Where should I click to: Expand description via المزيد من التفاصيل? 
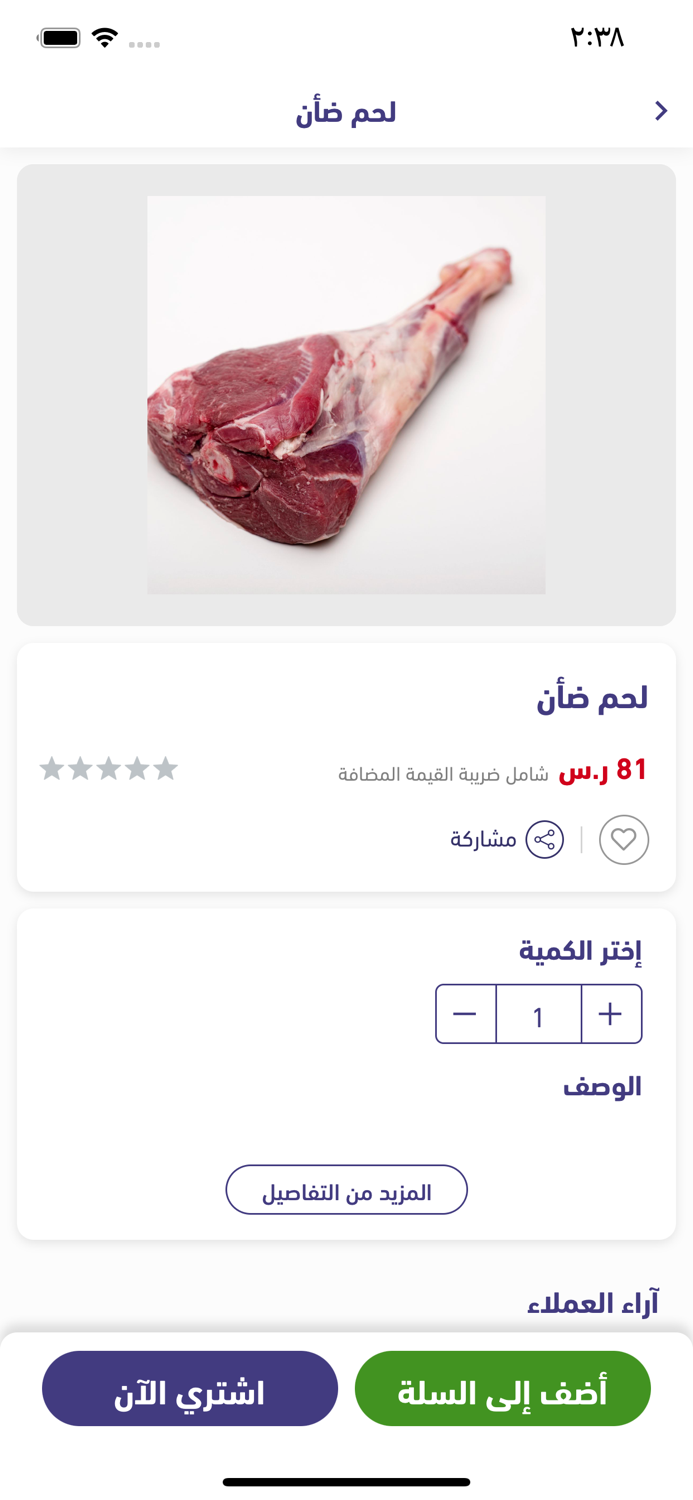[x=346, y=1189]
